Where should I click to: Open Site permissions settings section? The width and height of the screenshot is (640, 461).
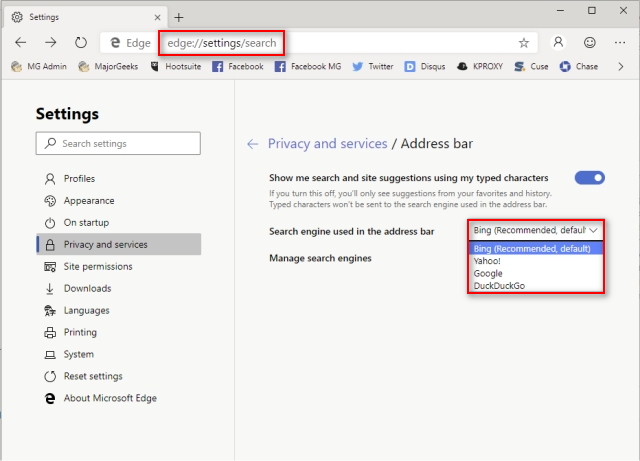coord(118,266)
